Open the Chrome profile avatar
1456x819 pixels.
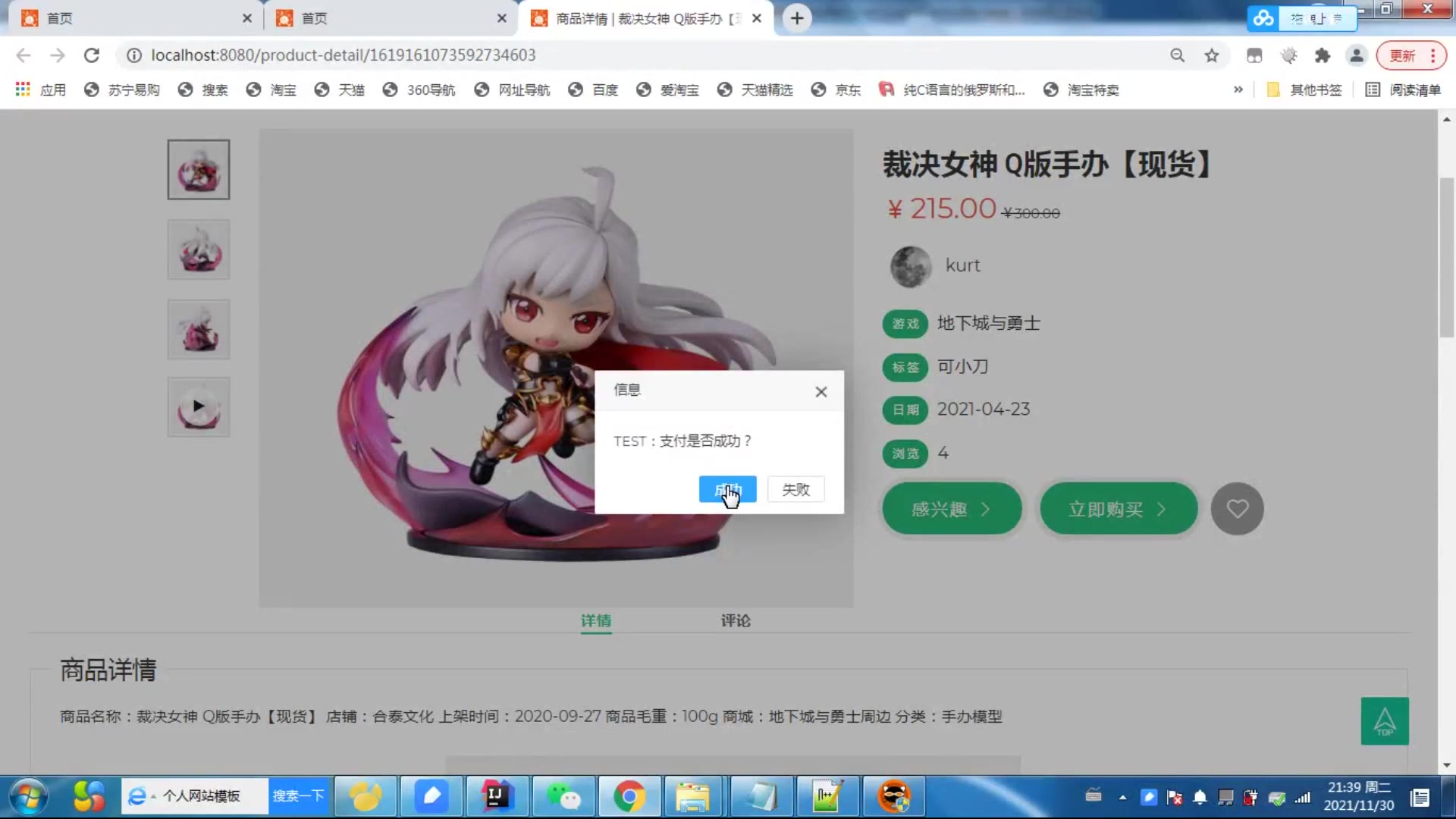1356,55
